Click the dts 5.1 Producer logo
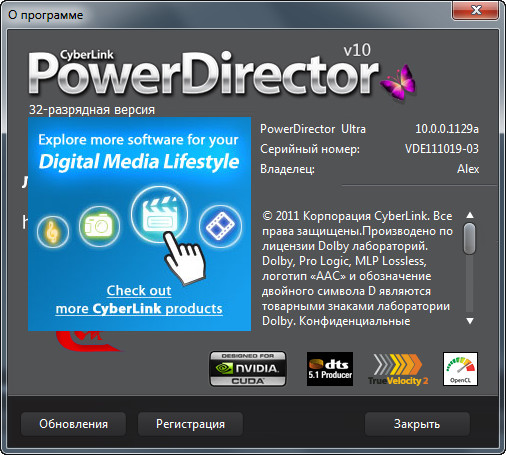 click(x=330, y=369)
